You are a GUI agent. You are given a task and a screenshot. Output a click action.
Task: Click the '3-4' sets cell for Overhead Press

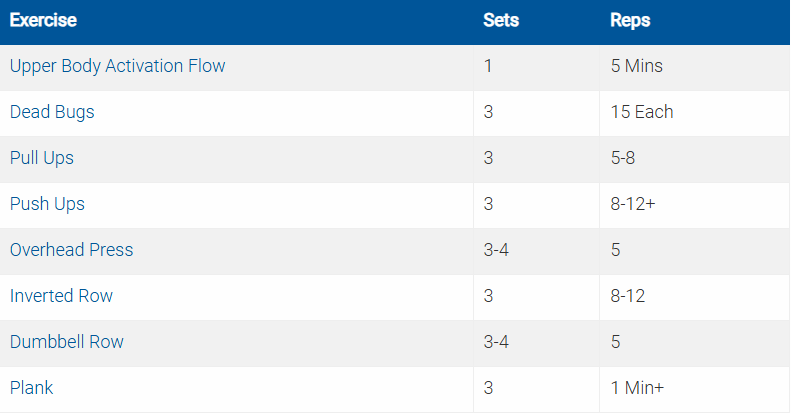[x=498, y=250]
